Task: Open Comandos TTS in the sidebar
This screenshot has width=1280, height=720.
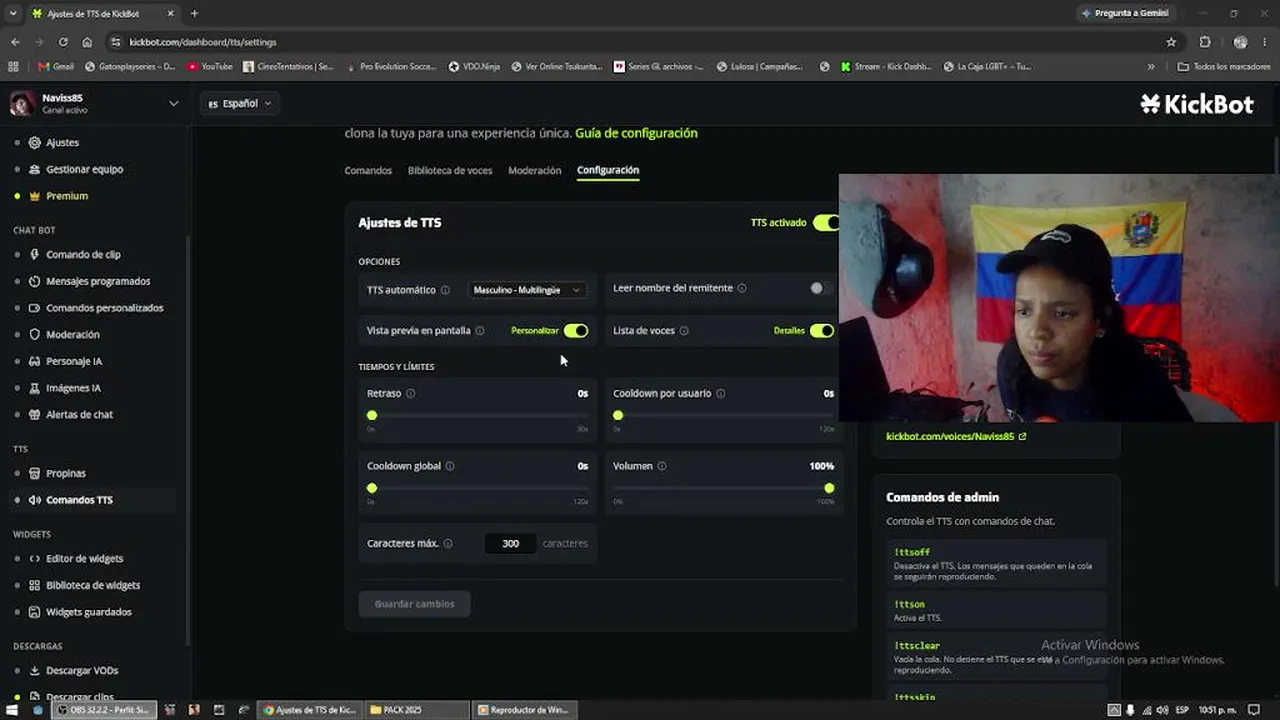Action: click(x=79, y=500)
